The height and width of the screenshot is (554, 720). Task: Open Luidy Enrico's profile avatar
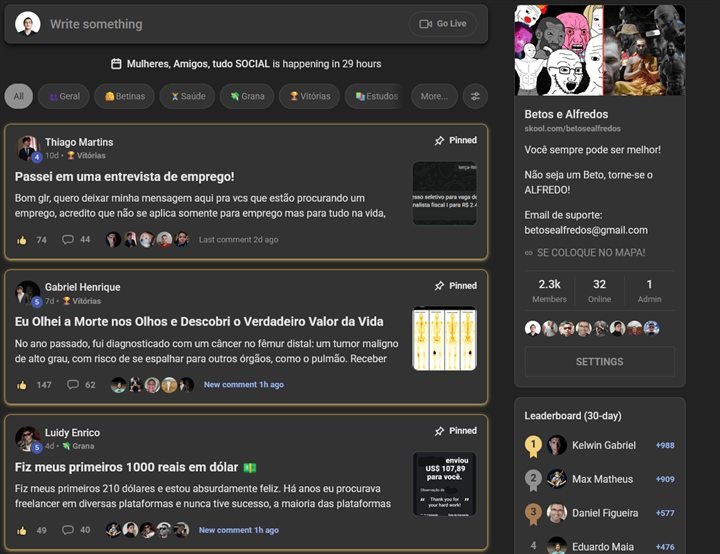click(28, 439)
